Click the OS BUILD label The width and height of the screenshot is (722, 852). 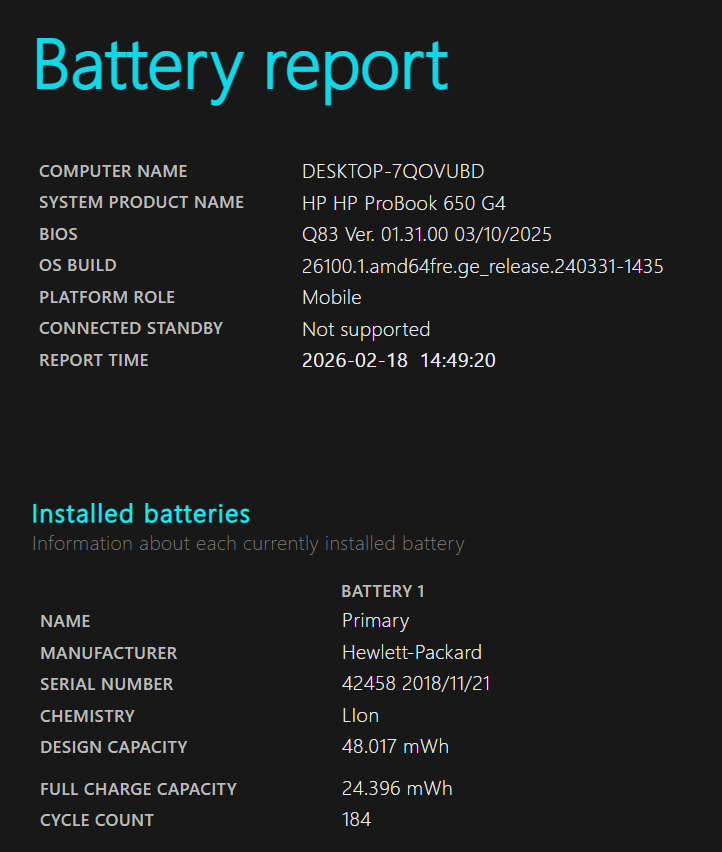click(x=78, y=266)
